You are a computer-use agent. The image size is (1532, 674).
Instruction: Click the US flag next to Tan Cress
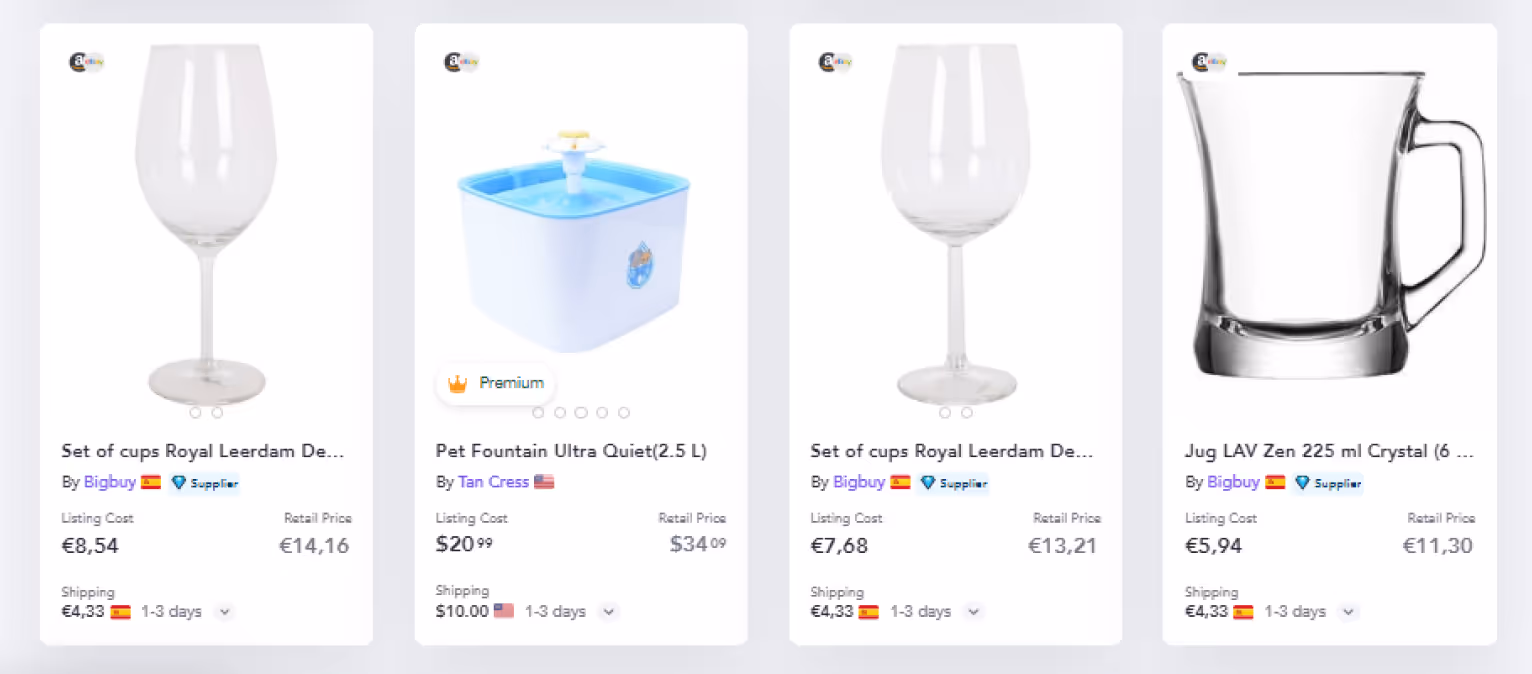[x=544, y=482]
